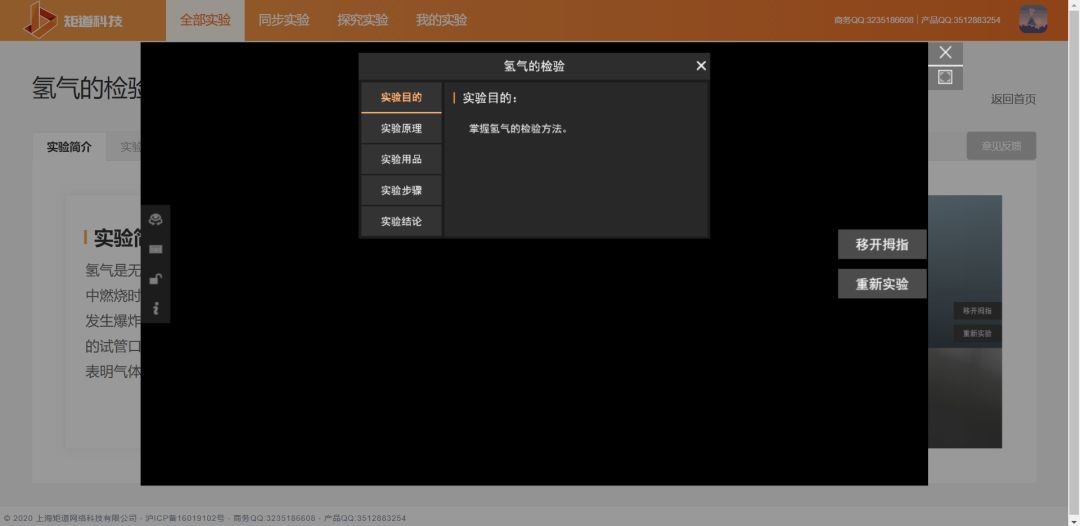Screen dimensions: 1080x526
Task: Close the experiment player overlay
Action: pyautogui.click(x=945, y=52)
